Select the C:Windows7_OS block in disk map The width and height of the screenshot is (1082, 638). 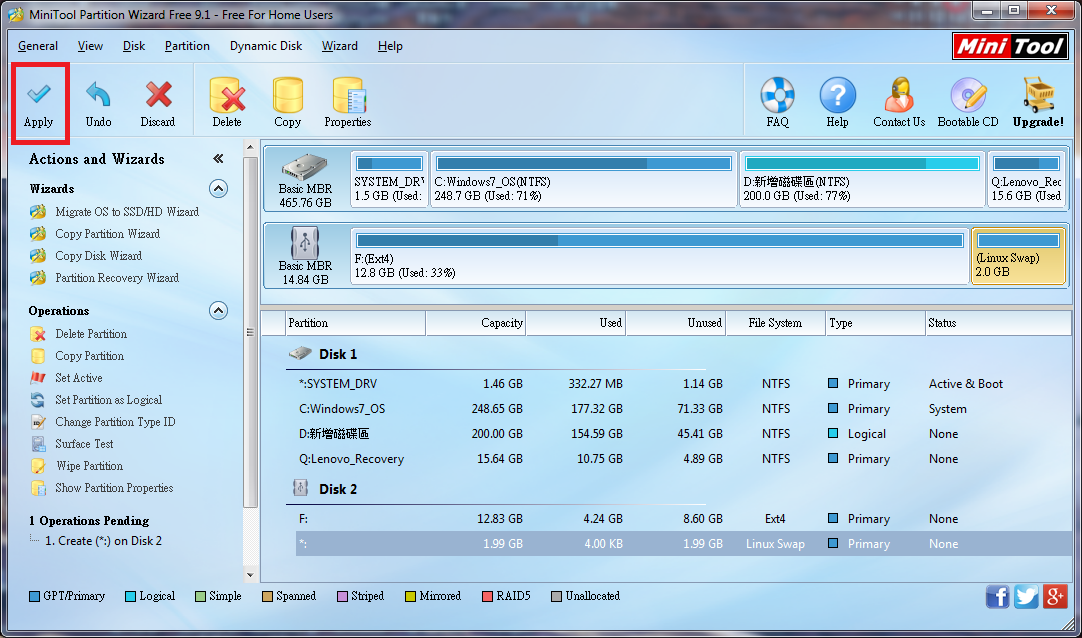coord(584,179)
